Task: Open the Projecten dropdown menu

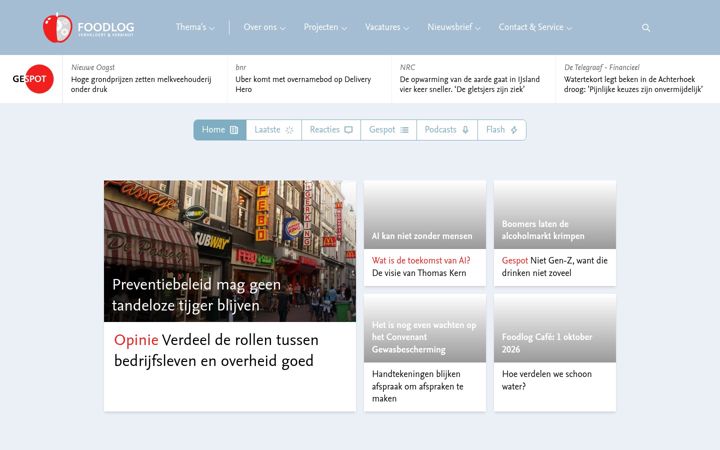Action: (x=325, y=27)
